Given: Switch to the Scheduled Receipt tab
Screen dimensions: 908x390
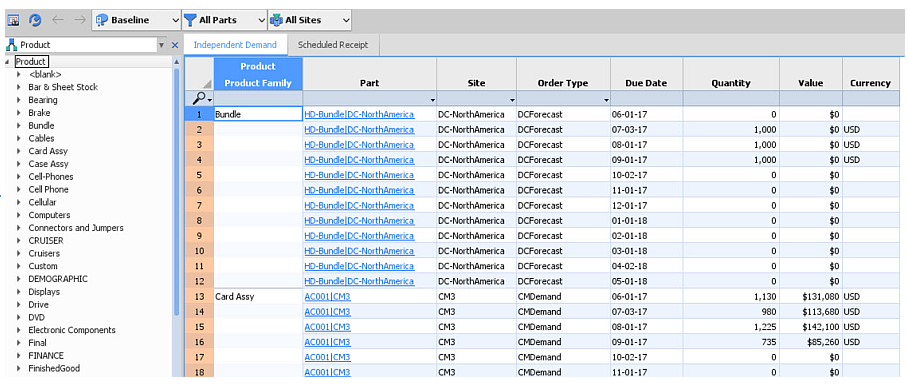Looking at the screenshot, I should (333, 45).
